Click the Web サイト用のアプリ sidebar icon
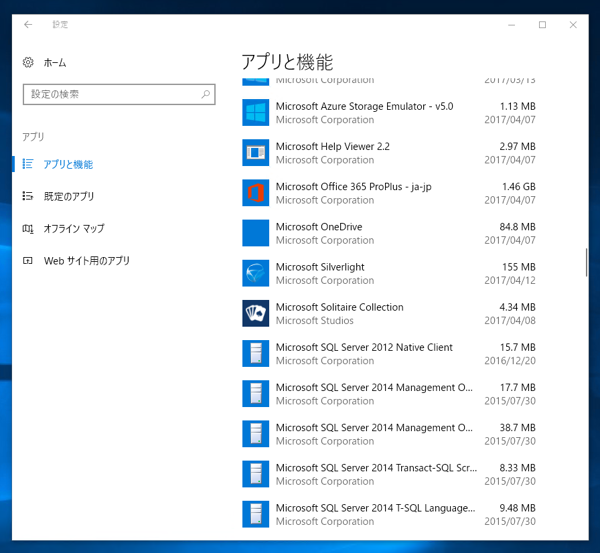Viewport: 600px width, 553px height. pos(28,261)
